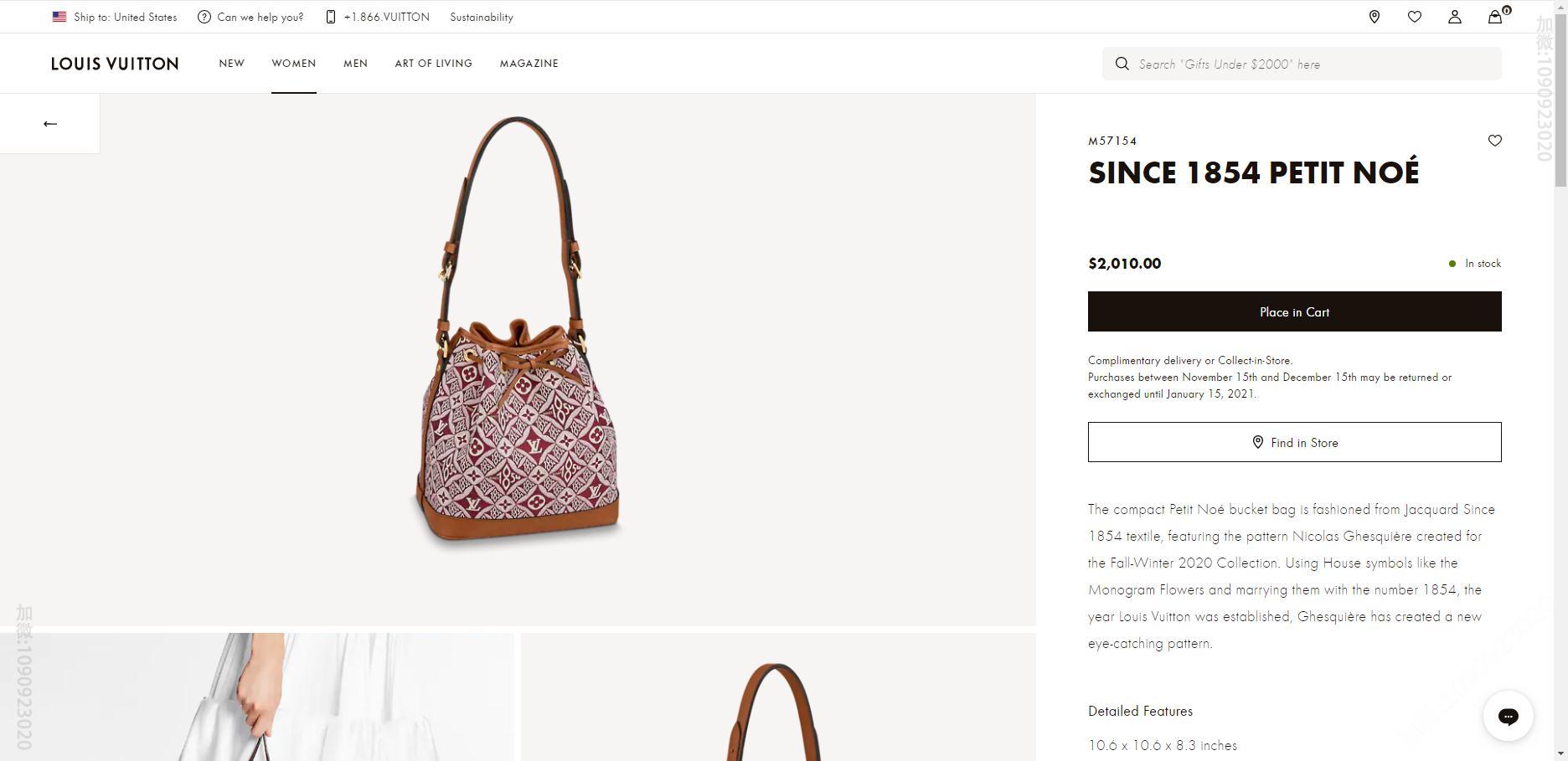Click the Find in Store button
Viewport: 1568px width, 761px height.
(1294, 442)
